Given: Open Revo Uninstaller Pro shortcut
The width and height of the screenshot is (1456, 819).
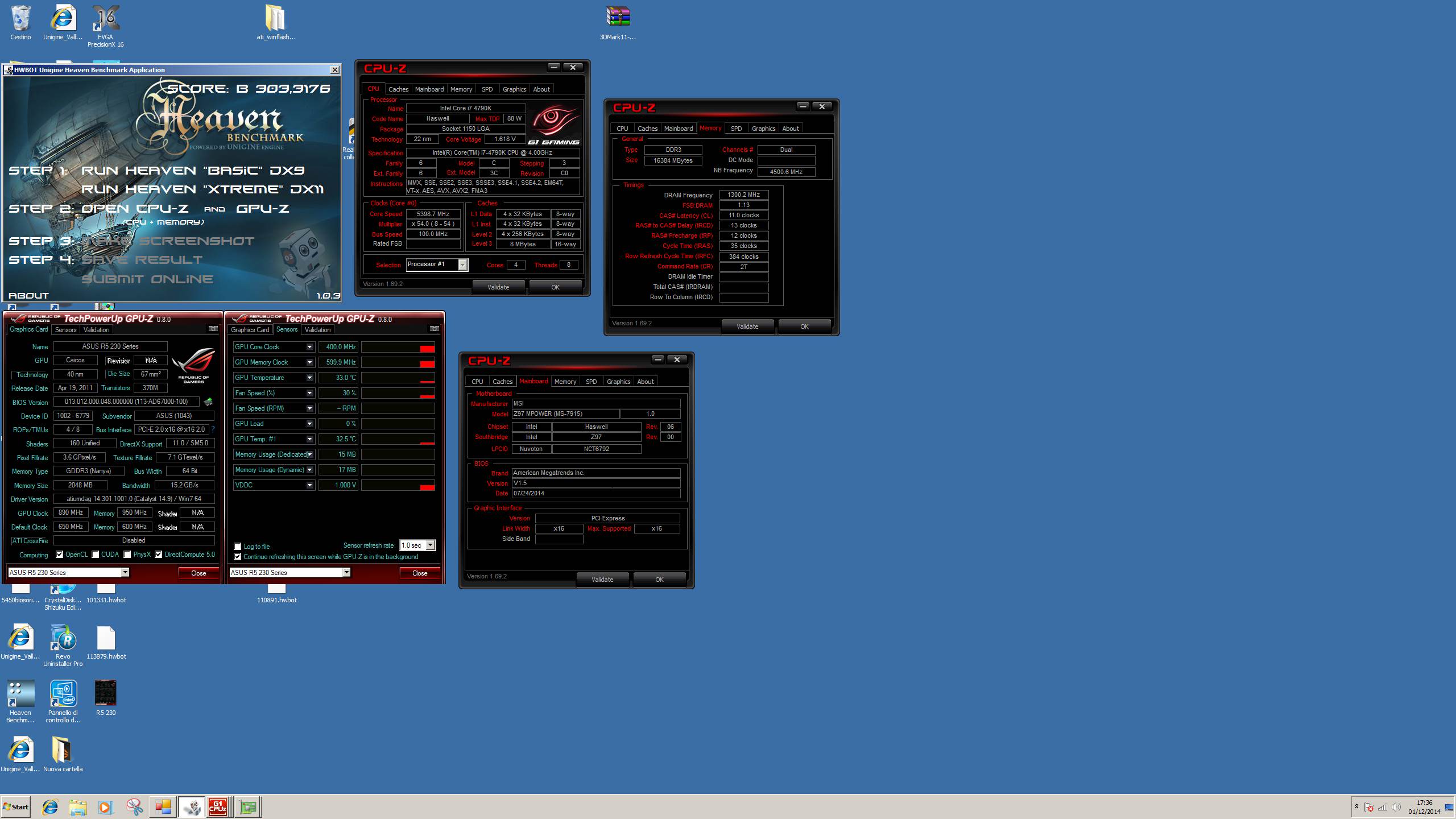Looking at the screenshot, I should coord(63,646).
